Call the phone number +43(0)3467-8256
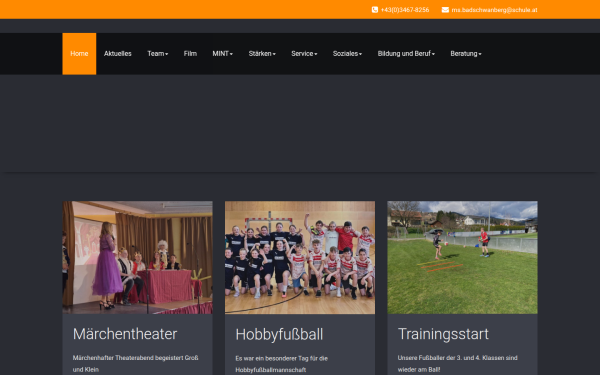The width and height of the screenshot is (600, 375). (x=405, y=10)
